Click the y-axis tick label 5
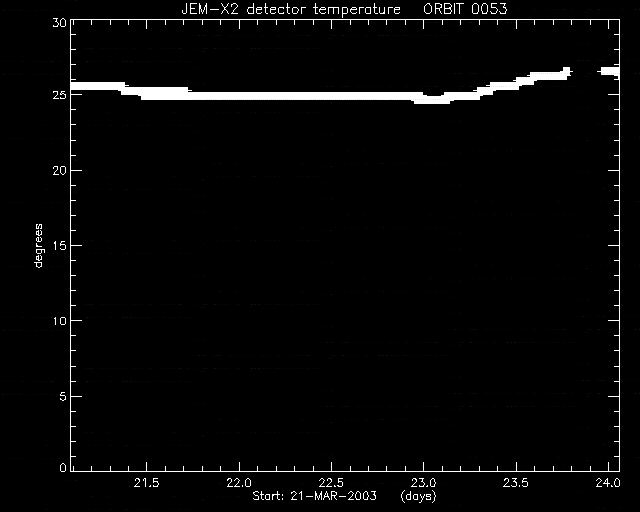Viewport: 640px width, 512px height. tap(63, 396)
